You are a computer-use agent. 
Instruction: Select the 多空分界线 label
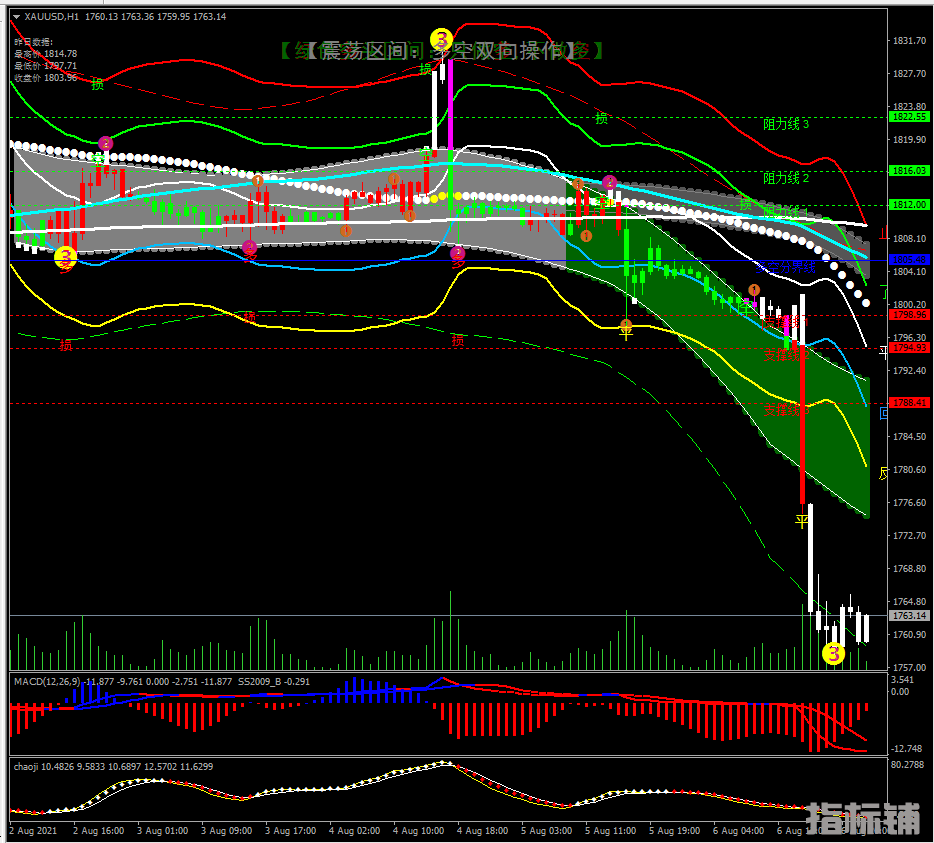pyautogui.click(x=785, y=267)
